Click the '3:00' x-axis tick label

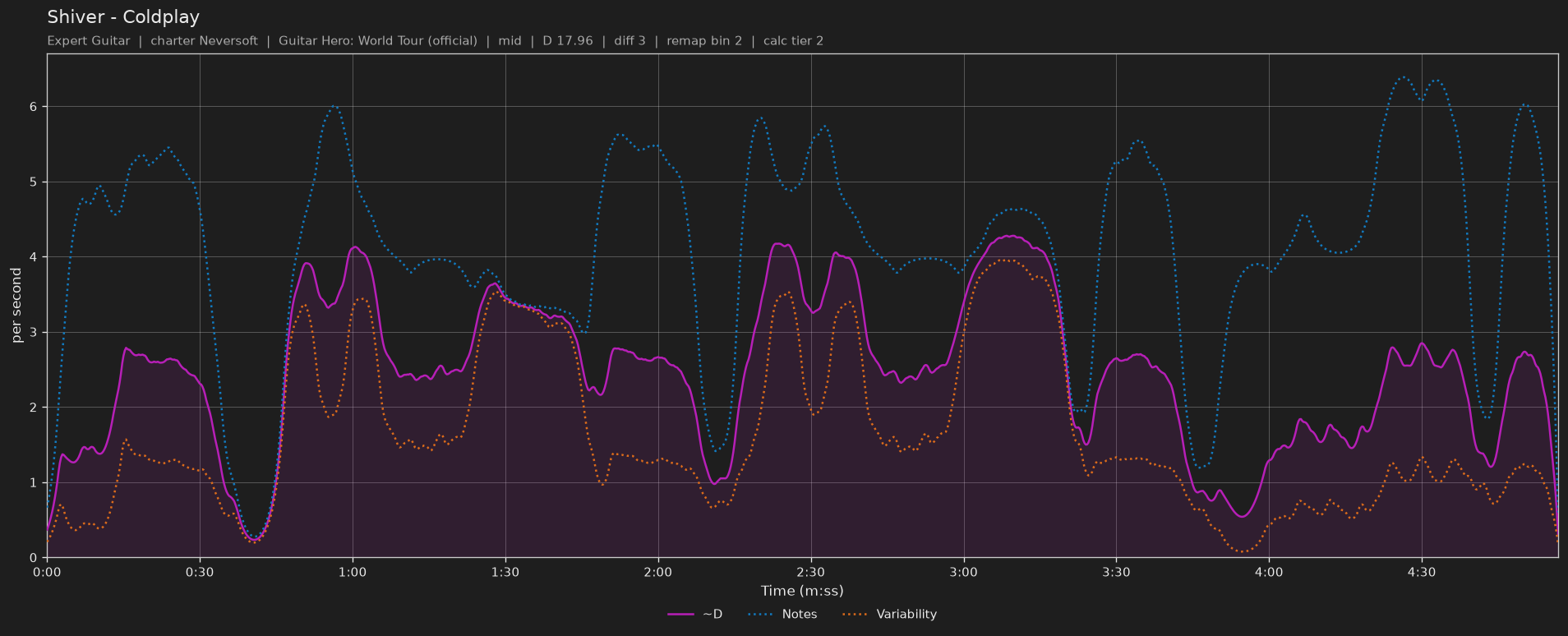coord(963,572)
